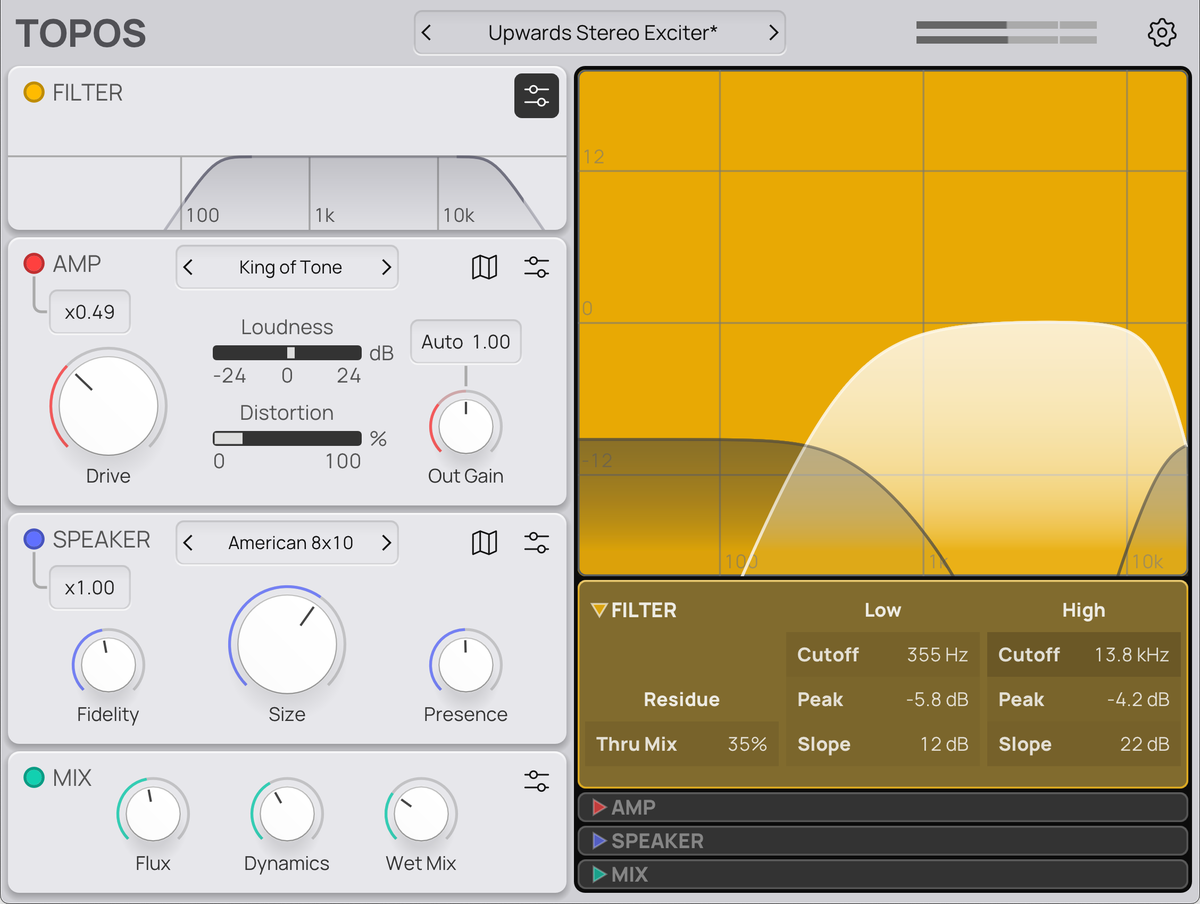Toggle the AMP section red power button
Image resolution: width=1200 pixels, height=904 pixels.
34,264
